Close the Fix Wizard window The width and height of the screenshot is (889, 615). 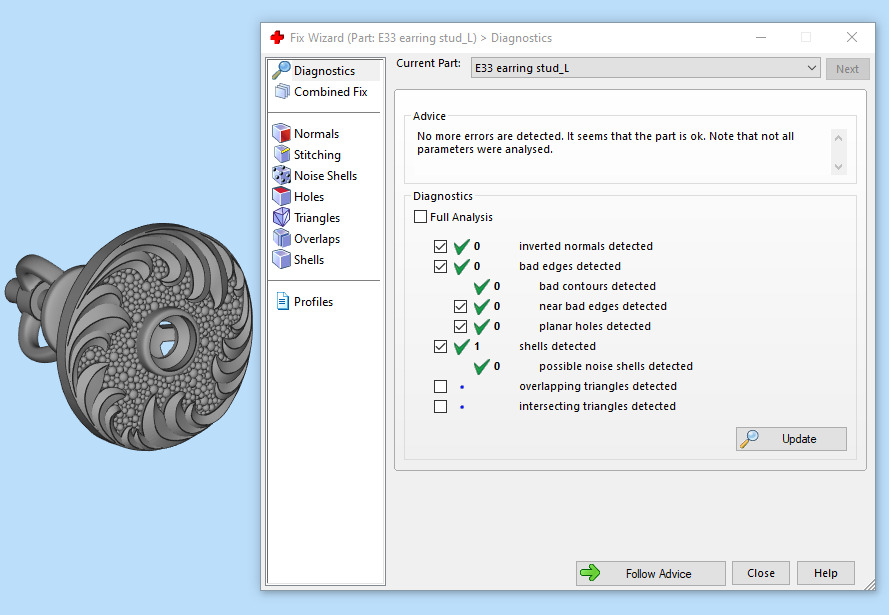click(x=852, y=37)
